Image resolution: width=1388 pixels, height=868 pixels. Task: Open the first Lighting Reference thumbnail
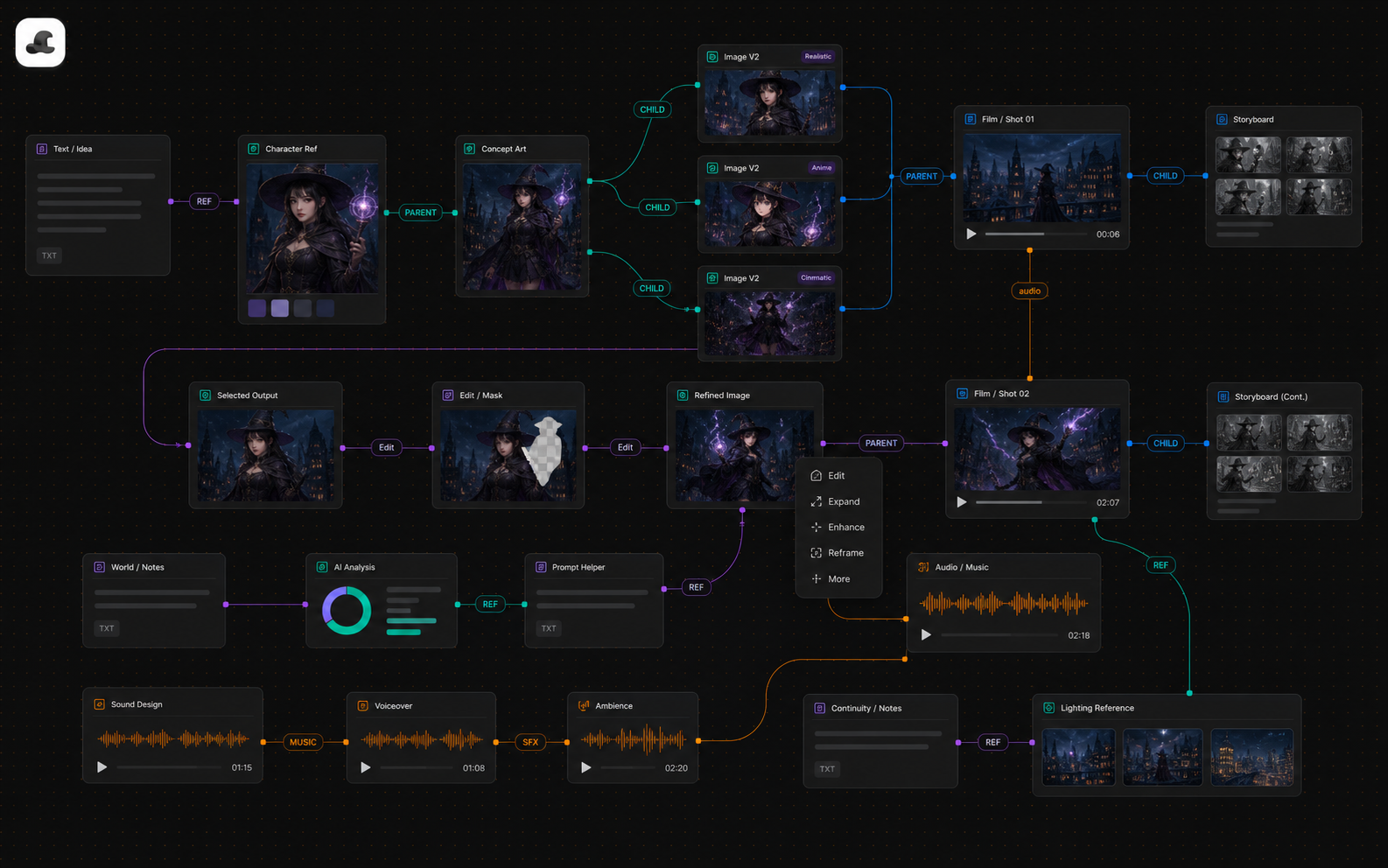(x=1078, y=757)
